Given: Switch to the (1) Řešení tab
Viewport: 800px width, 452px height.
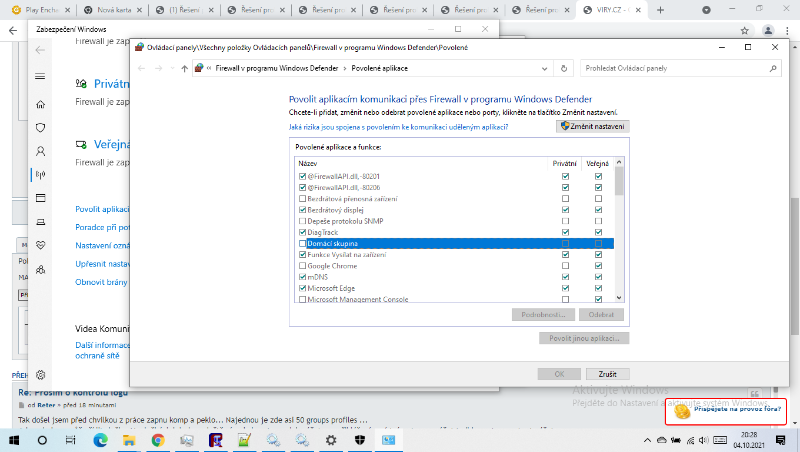Looking at the screenshot, I should 184,10.
